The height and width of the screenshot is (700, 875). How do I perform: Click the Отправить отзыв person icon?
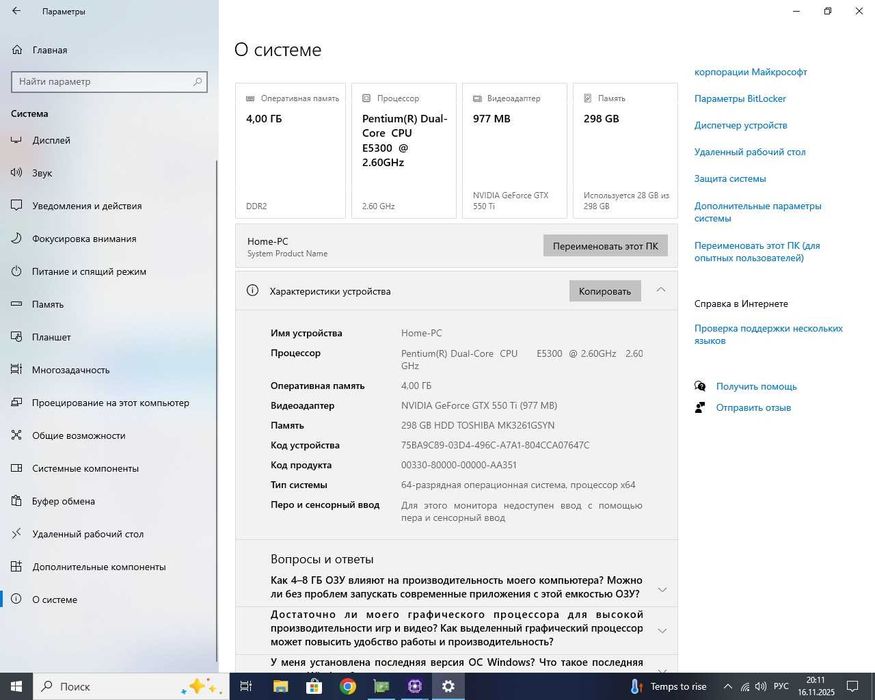point(700,407)
